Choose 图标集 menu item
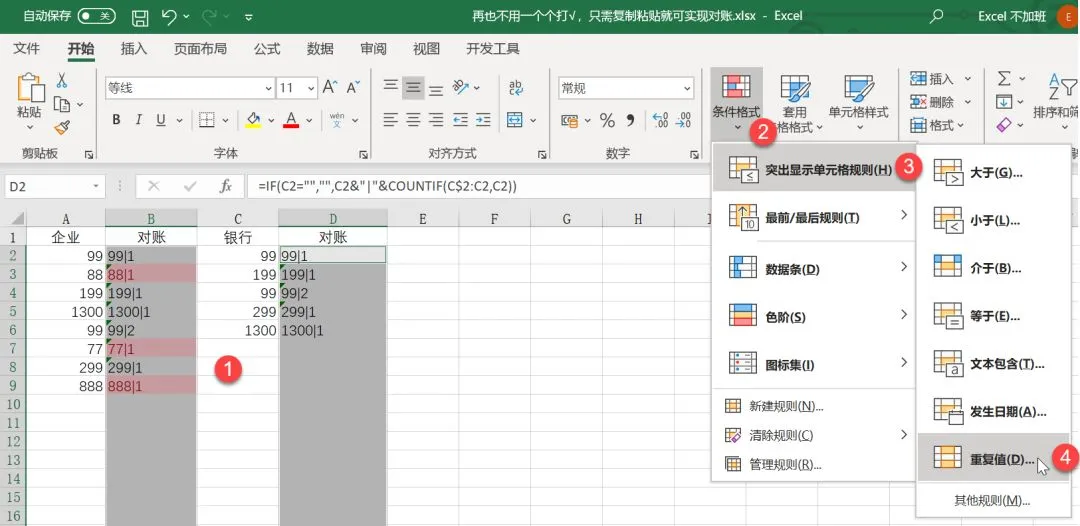Screen dimensions: 1080x526 (814, 365)
